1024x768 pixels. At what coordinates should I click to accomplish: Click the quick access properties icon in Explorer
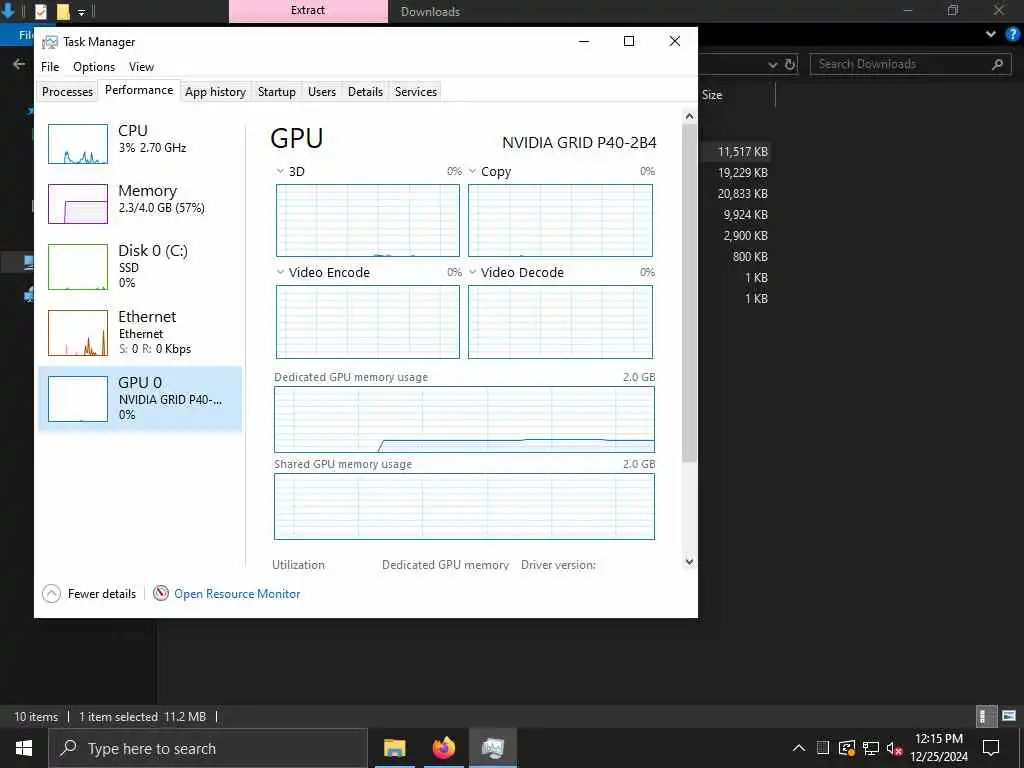click(40, 11)
